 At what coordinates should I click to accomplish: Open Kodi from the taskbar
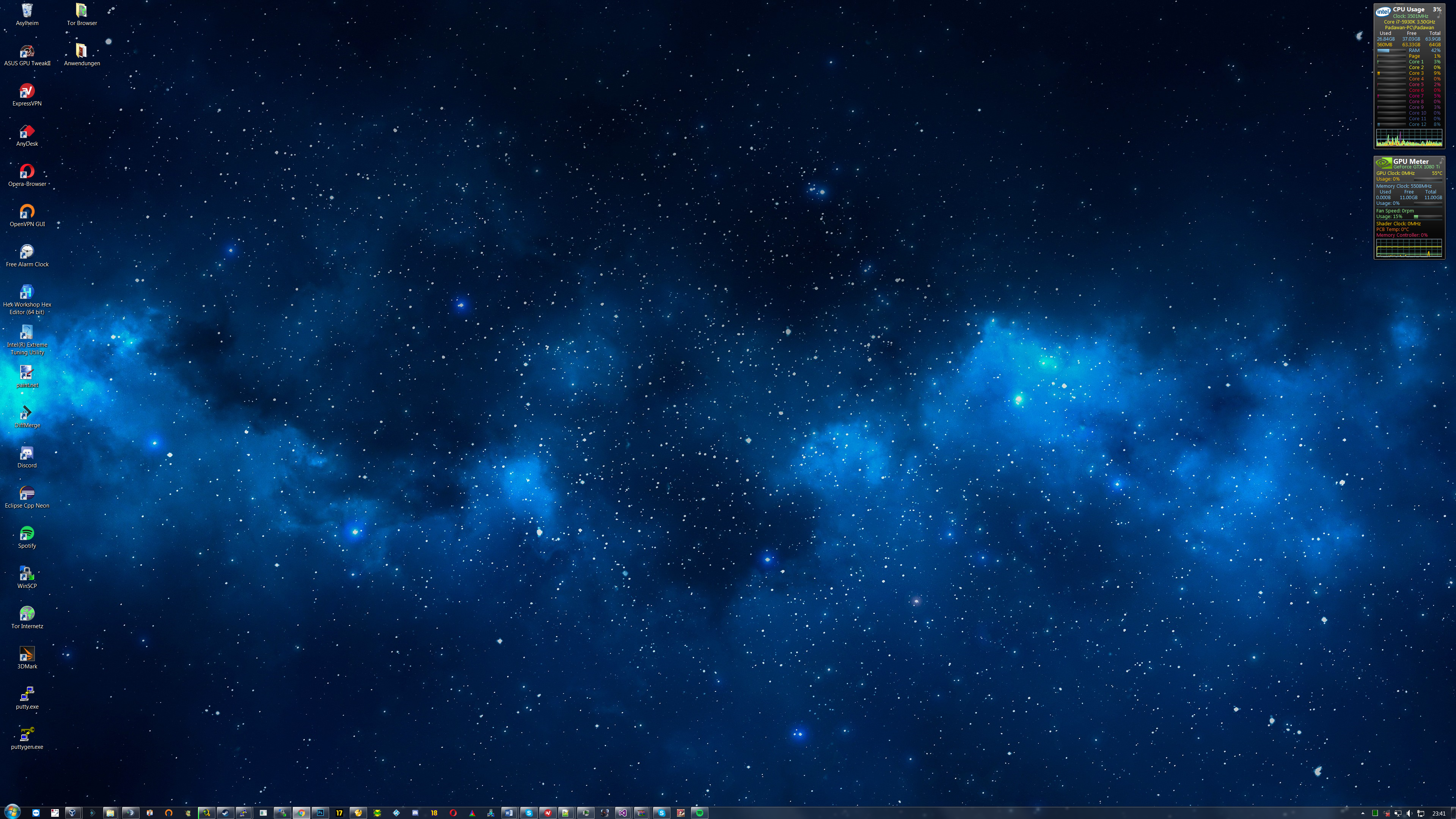(x=396, y=813)
